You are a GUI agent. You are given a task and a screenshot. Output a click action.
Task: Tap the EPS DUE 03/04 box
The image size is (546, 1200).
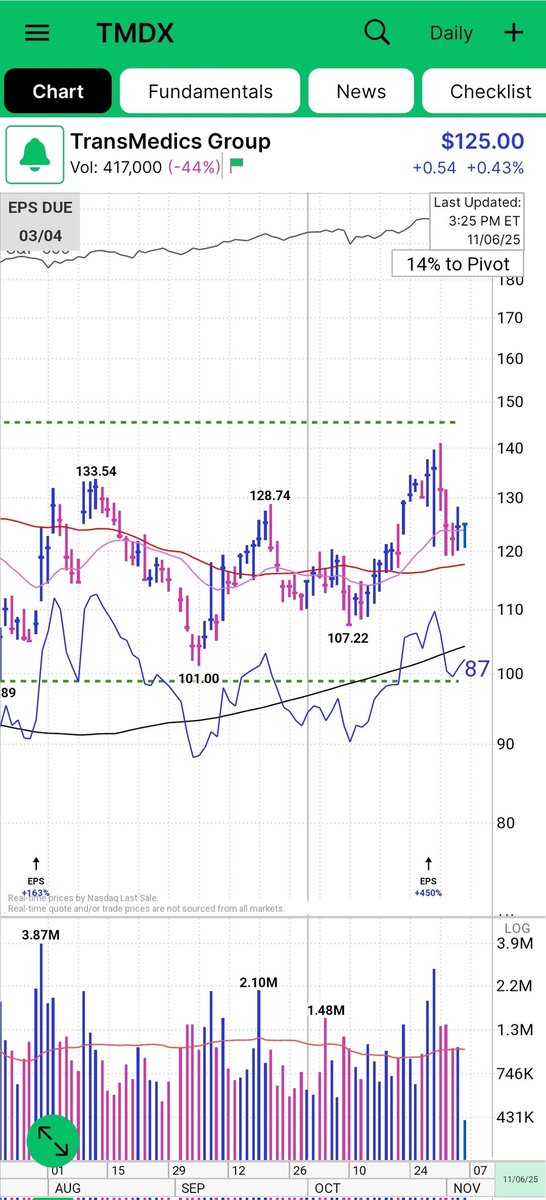[40, 222]
